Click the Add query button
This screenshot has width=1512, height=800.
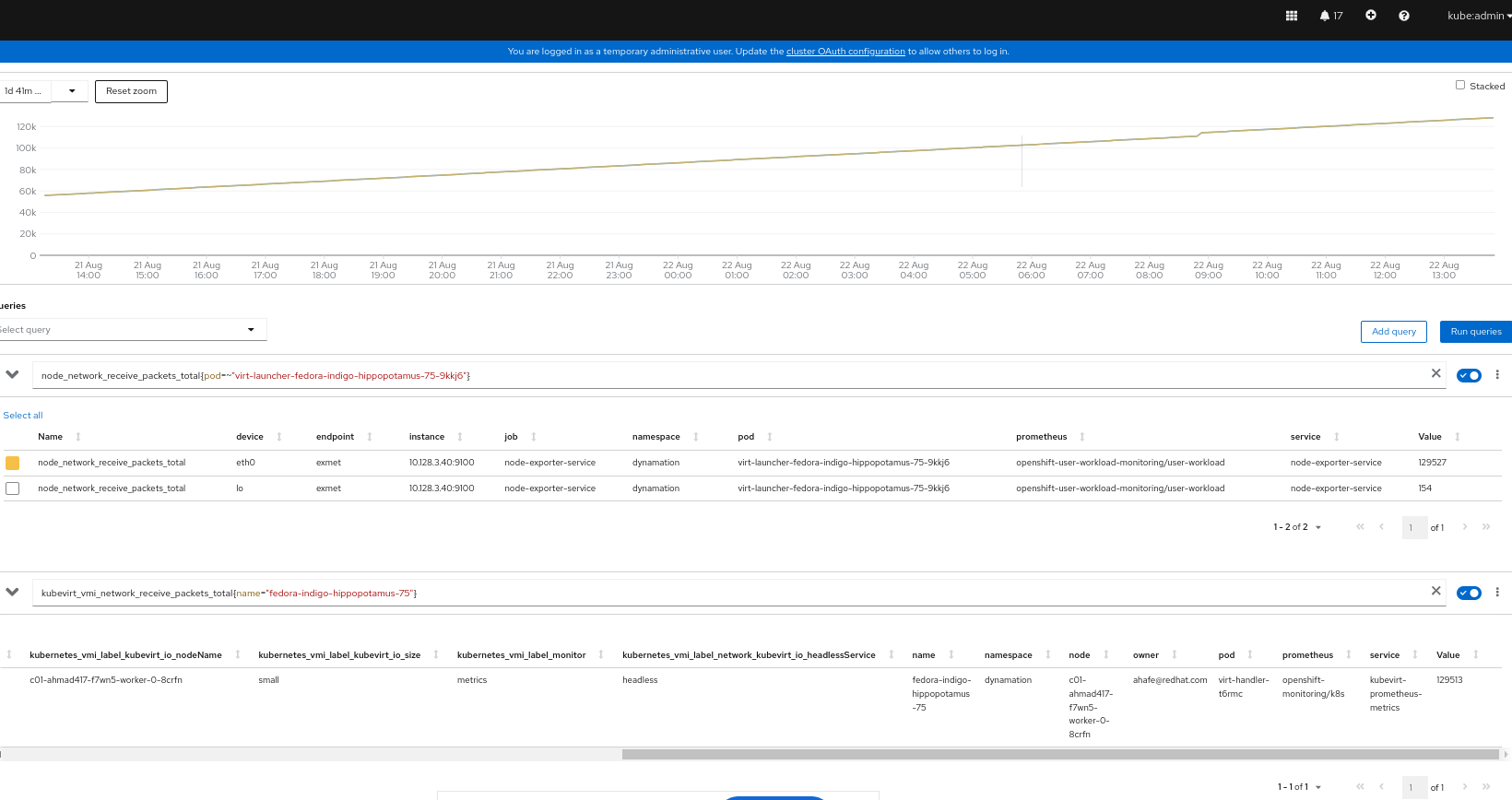[x=1393, y=332]
